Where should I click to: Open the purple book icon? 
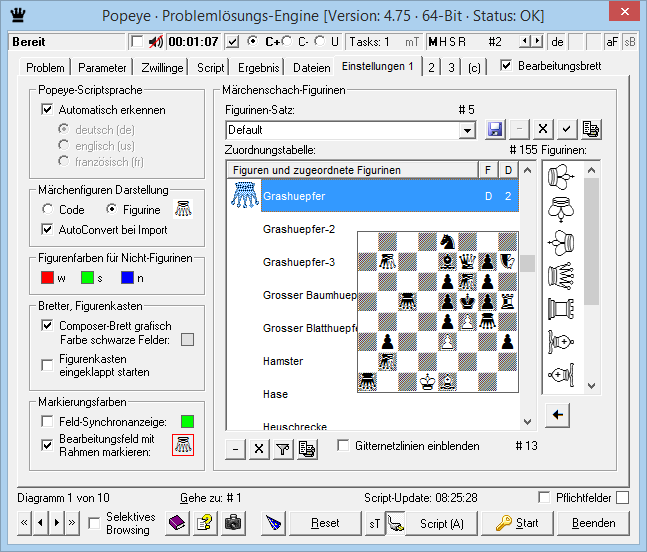tap(177, 523)
